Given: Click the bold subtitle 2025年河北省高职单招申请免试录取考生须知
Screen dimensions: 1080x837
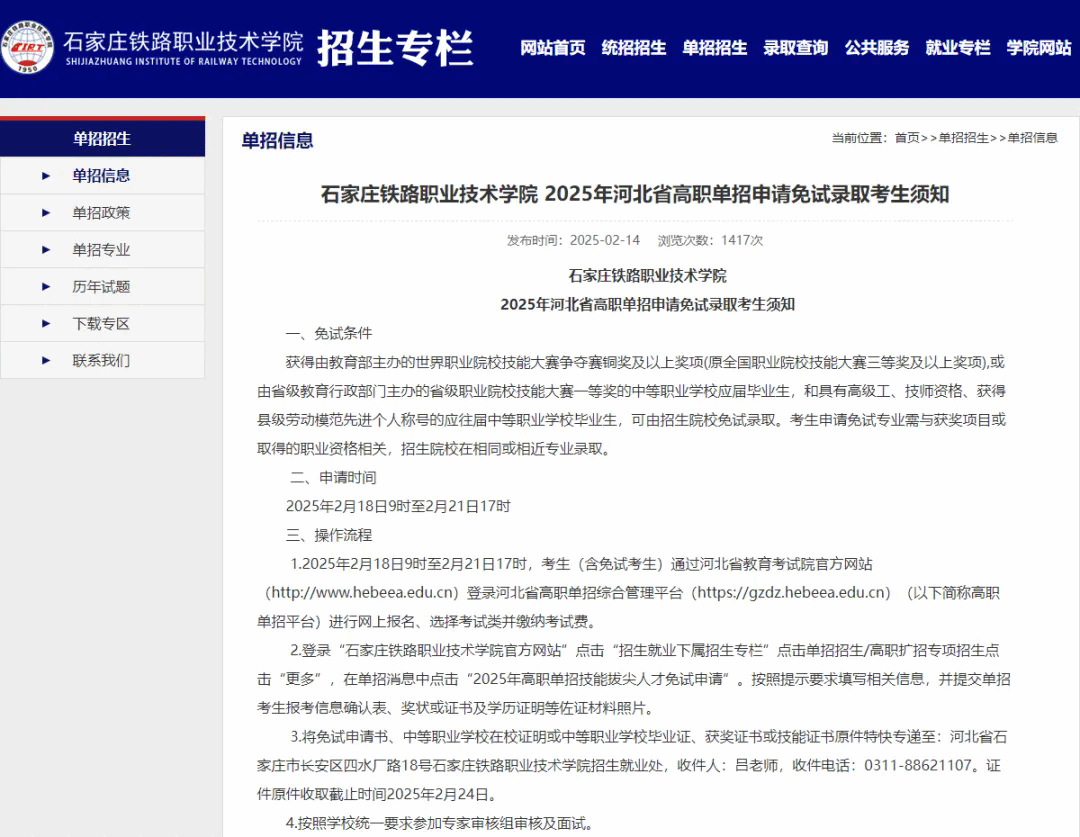Looking at the screenshot, I should click(x=647, y=304).
